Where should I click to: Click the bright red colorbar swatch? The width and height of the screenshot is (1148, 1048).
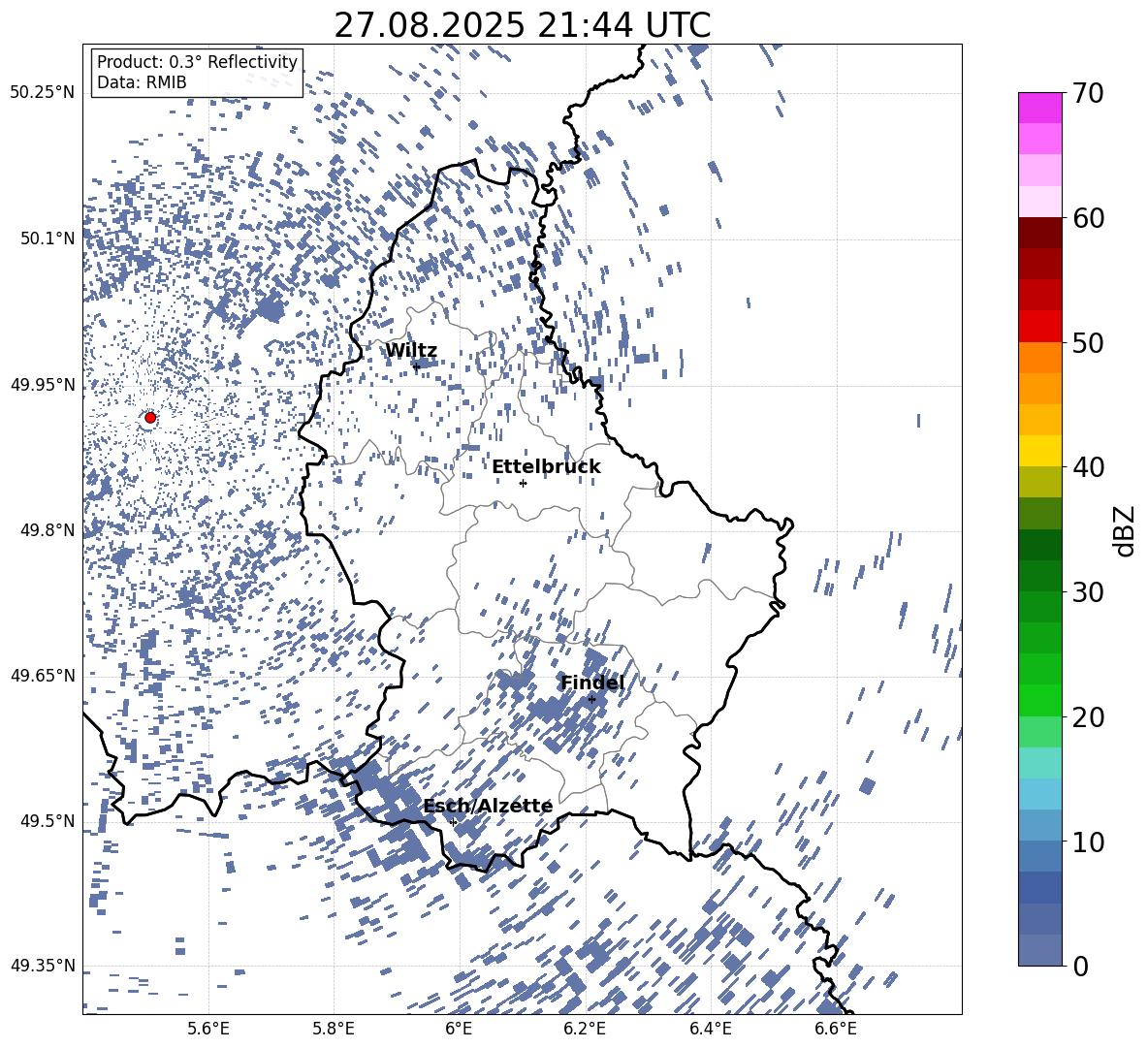(x=1039, y=327)
